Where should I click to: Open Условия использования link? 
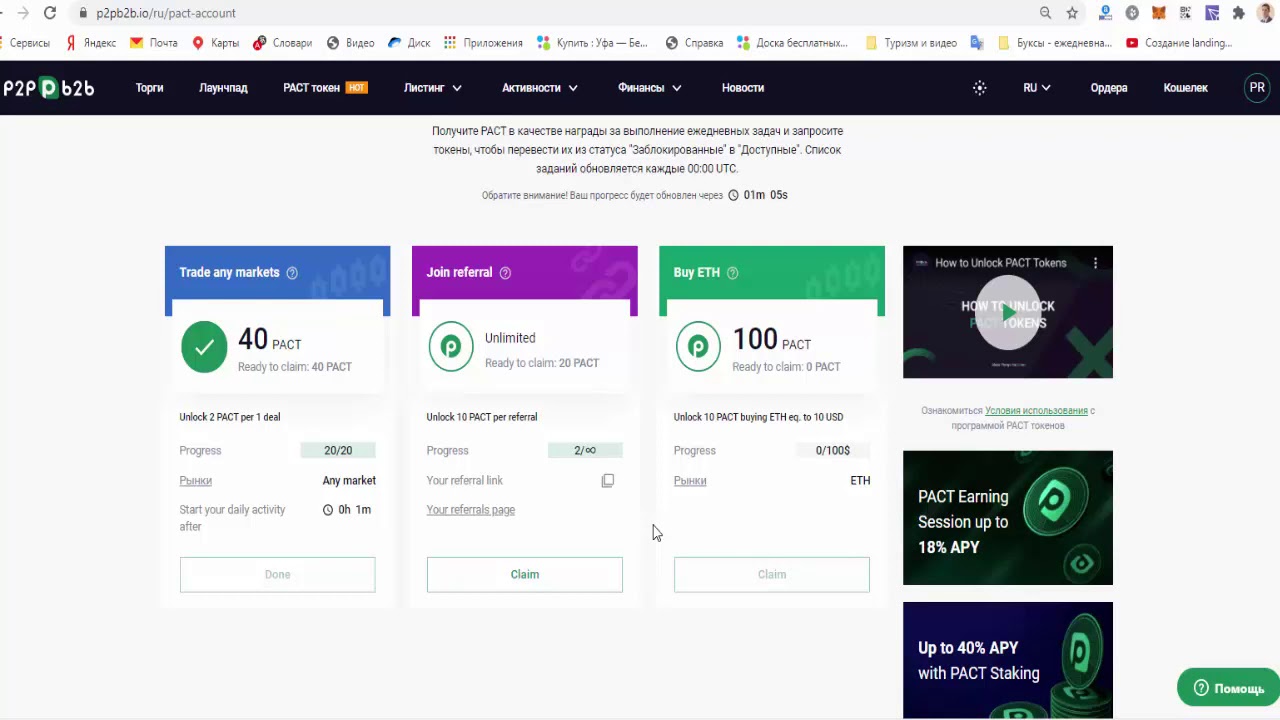point(1036,411)
